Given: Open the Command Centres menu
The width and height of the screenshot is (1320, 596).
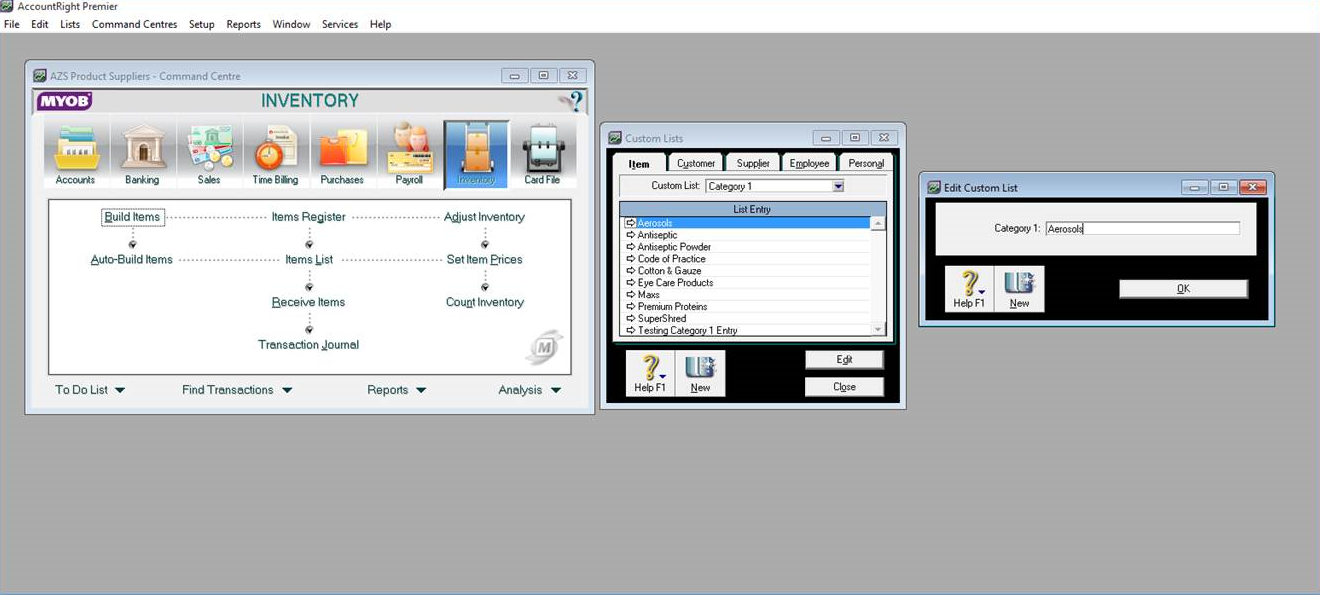Looking at the screenshot, I should pos(134,24).
